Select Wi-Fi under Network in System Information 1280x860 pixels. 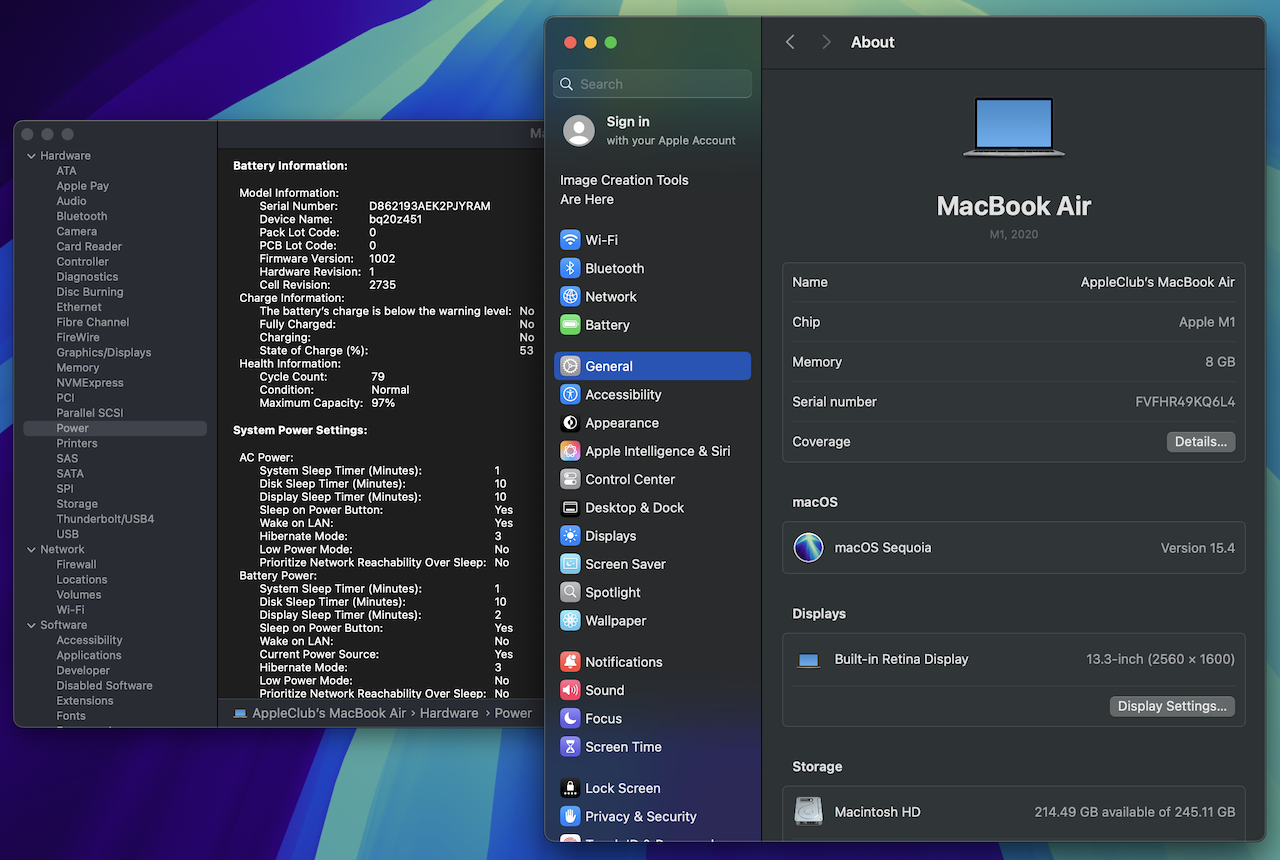point(70,610)
